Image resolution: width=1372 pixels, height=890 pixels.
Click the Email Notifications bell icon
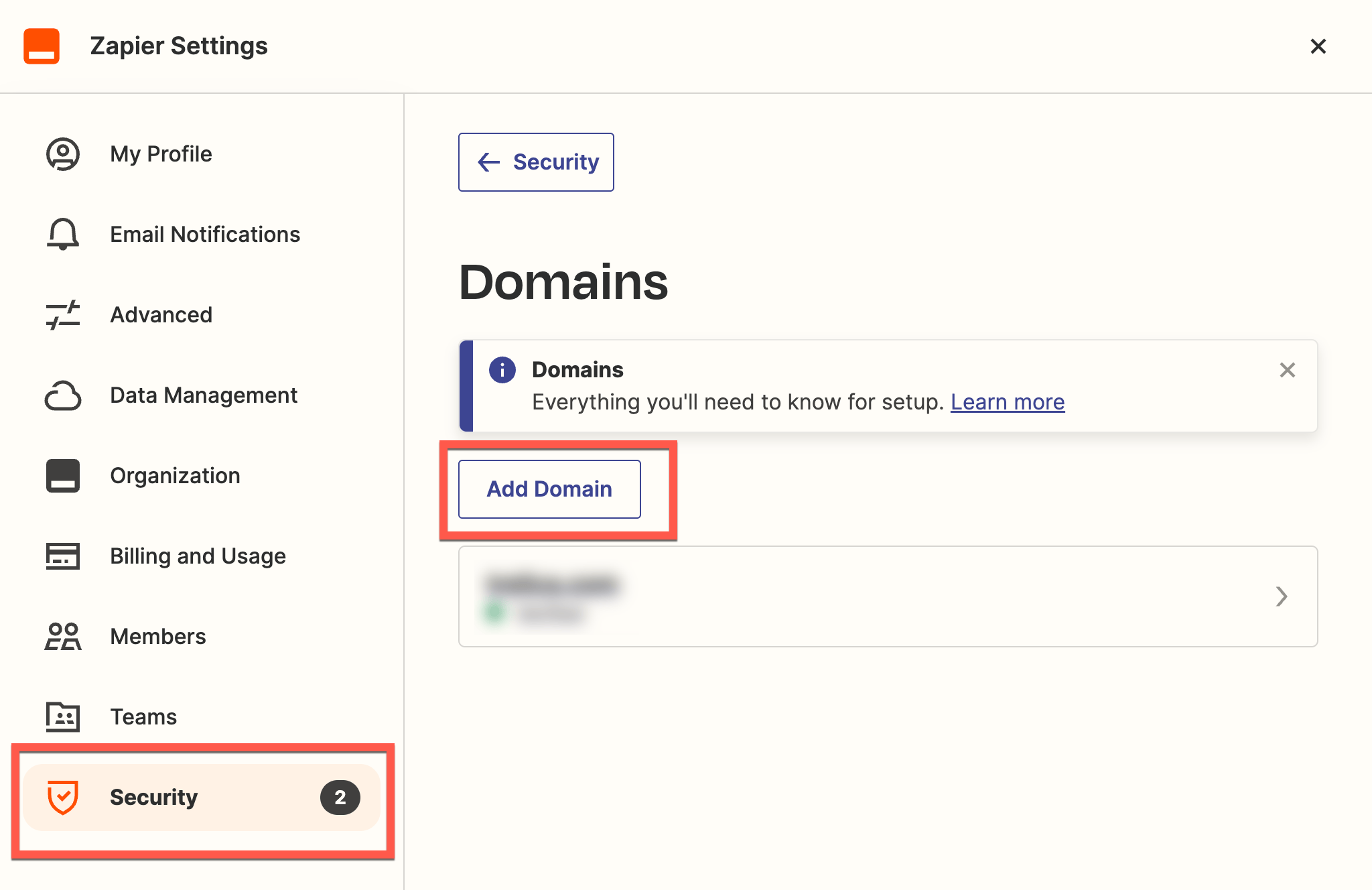[x=63, y=235]
